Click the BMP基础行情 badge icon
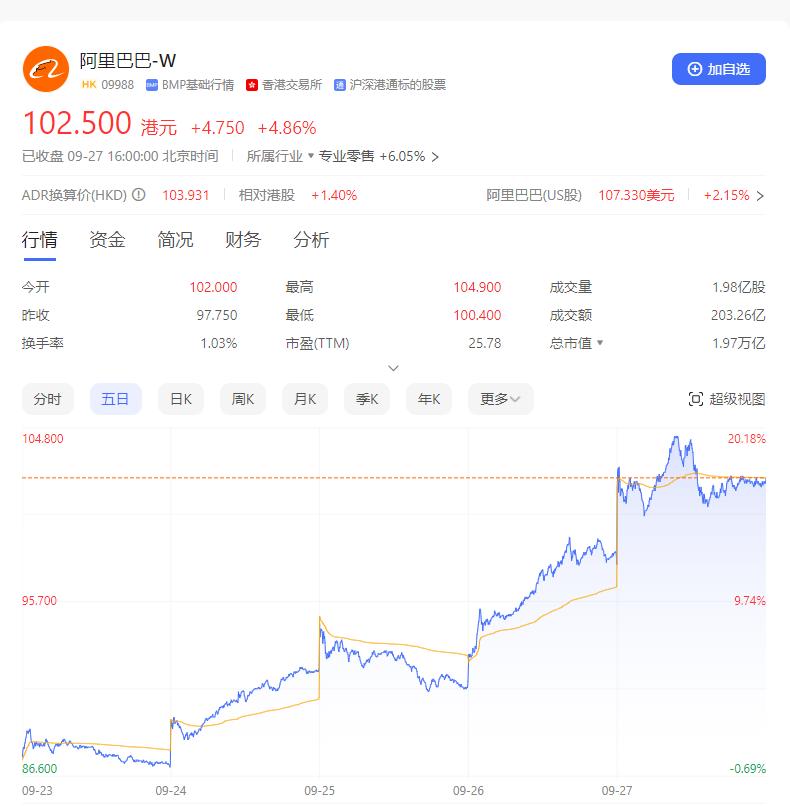790x806 pixels. pos(152,85)
